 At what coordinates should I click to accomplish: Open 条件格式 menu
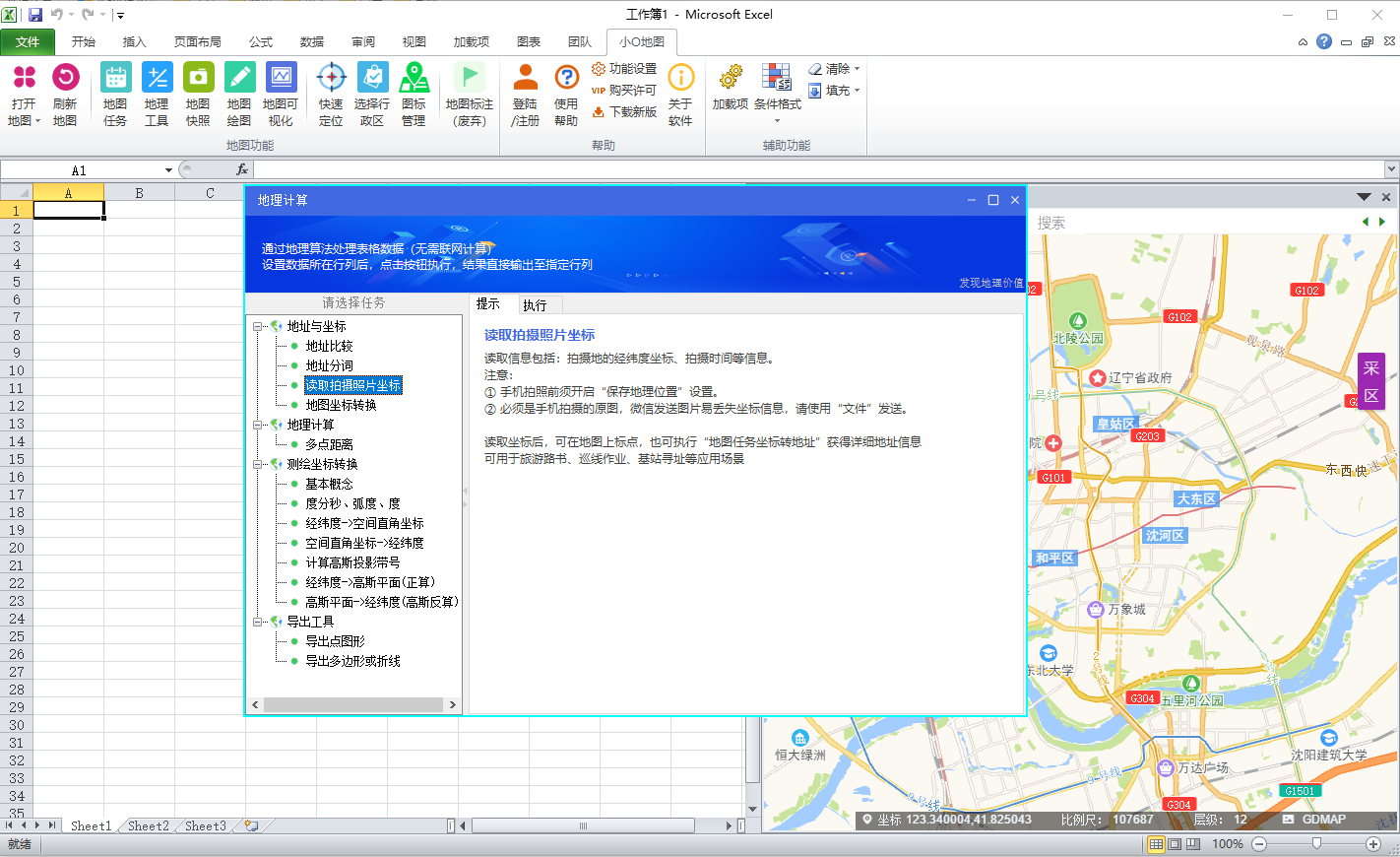(777, 93)
